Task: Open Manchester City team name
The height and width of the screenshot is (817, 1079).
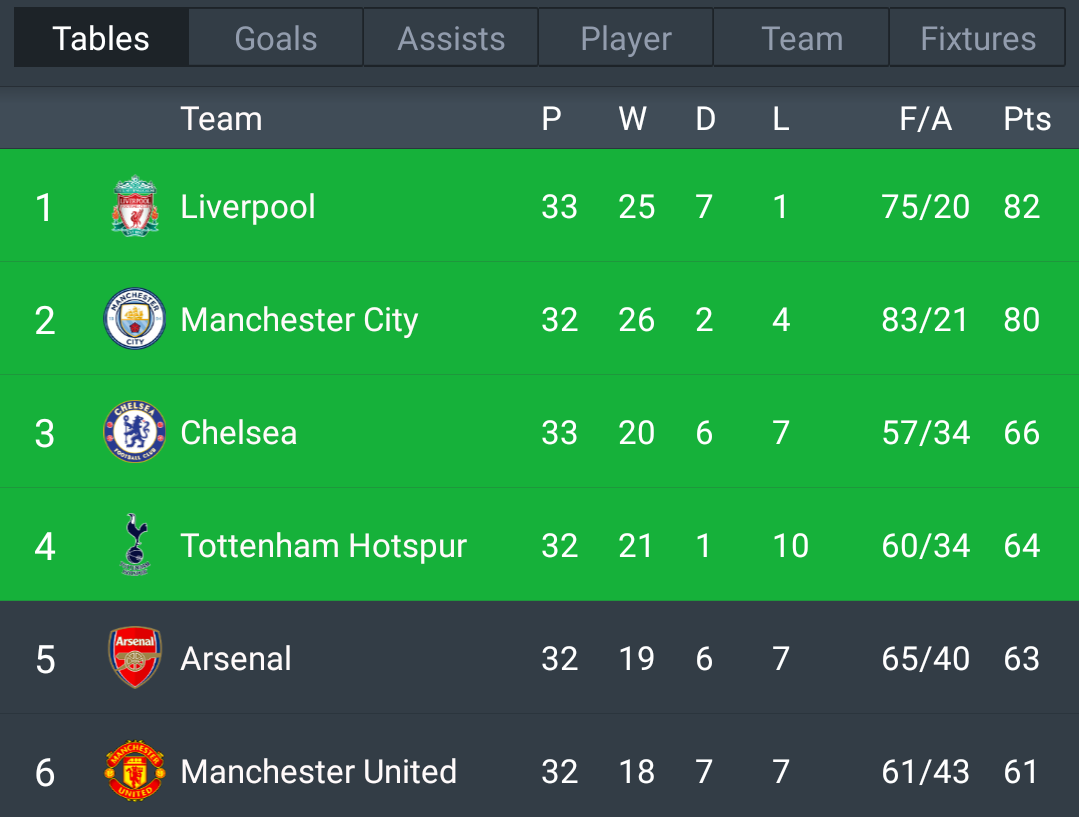Action: coord(299,320)
